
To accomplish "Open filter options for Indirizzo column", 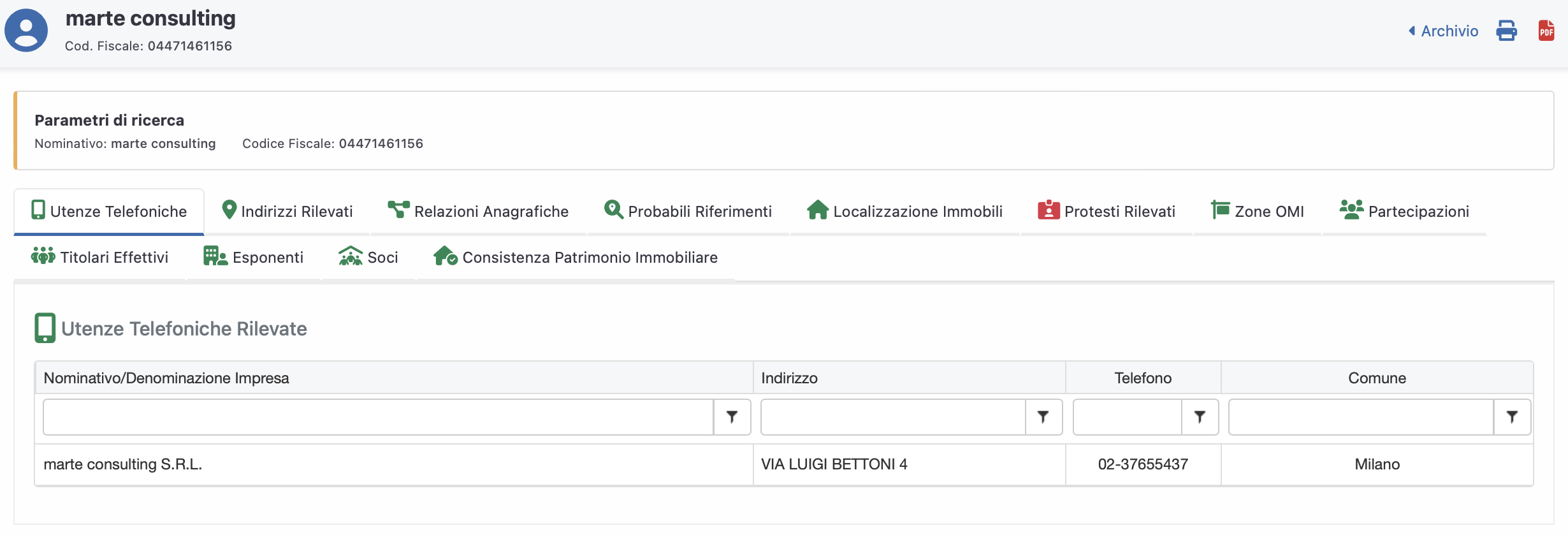I will click(x=1043, y=417).
